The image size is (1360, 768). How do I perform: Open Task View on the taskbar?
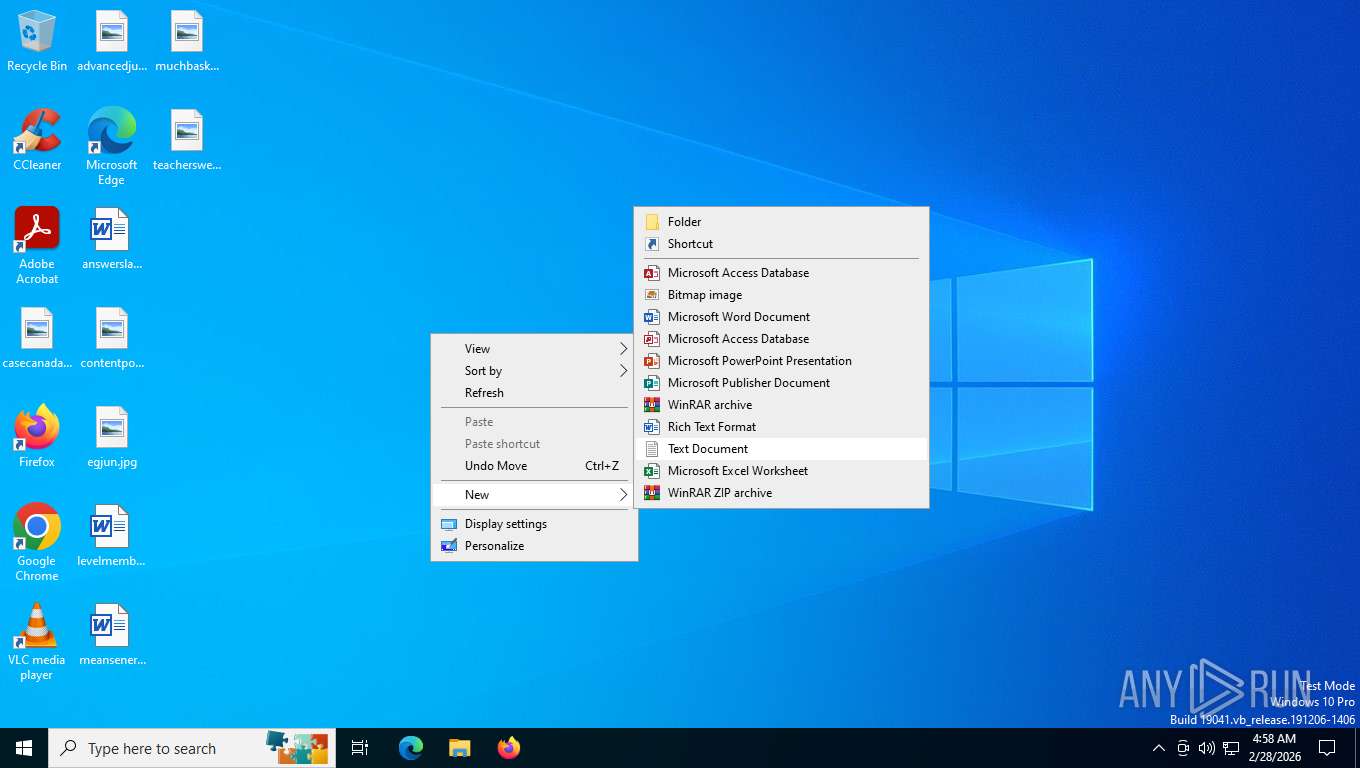pyautogui.click(x=360, y=748)
